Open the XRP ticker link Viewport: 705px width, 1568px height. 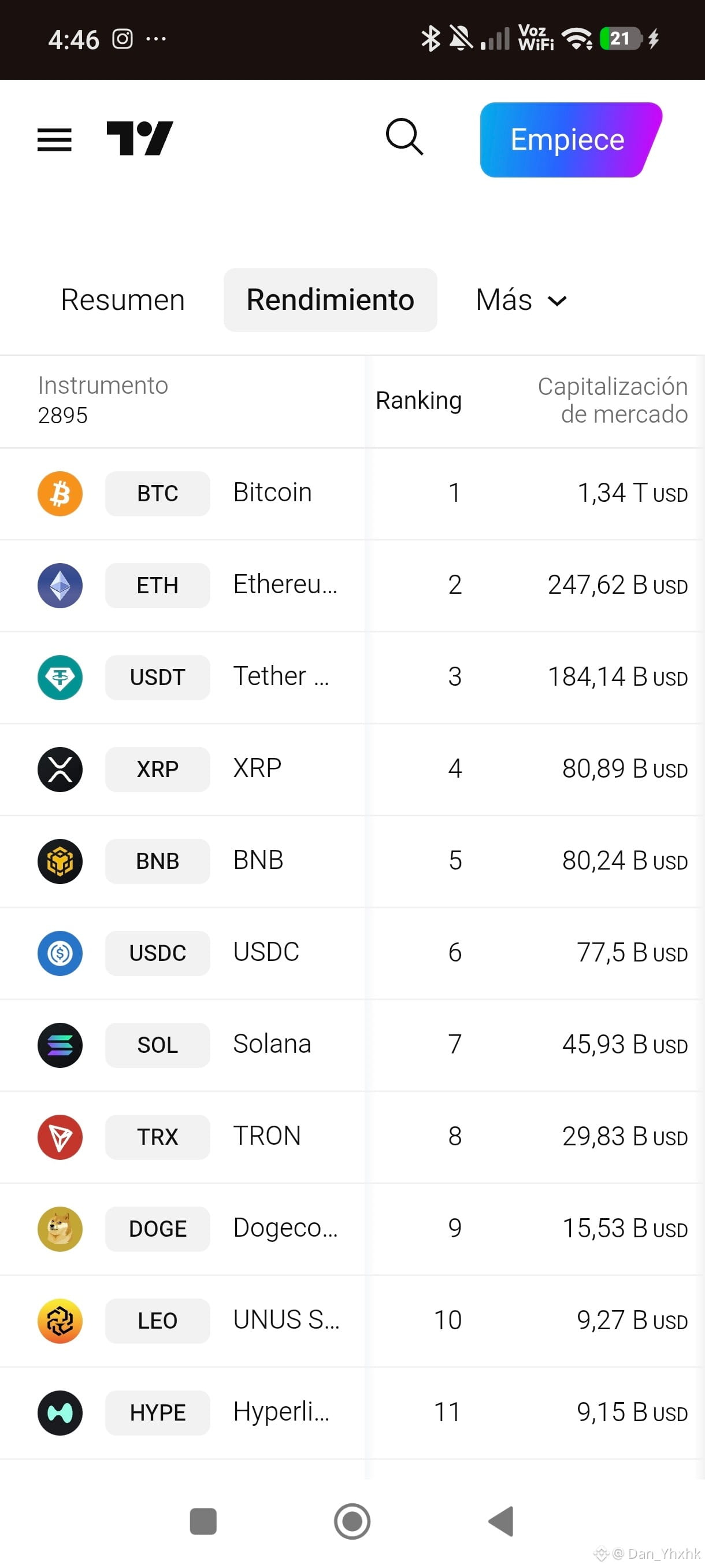point(158,770)
